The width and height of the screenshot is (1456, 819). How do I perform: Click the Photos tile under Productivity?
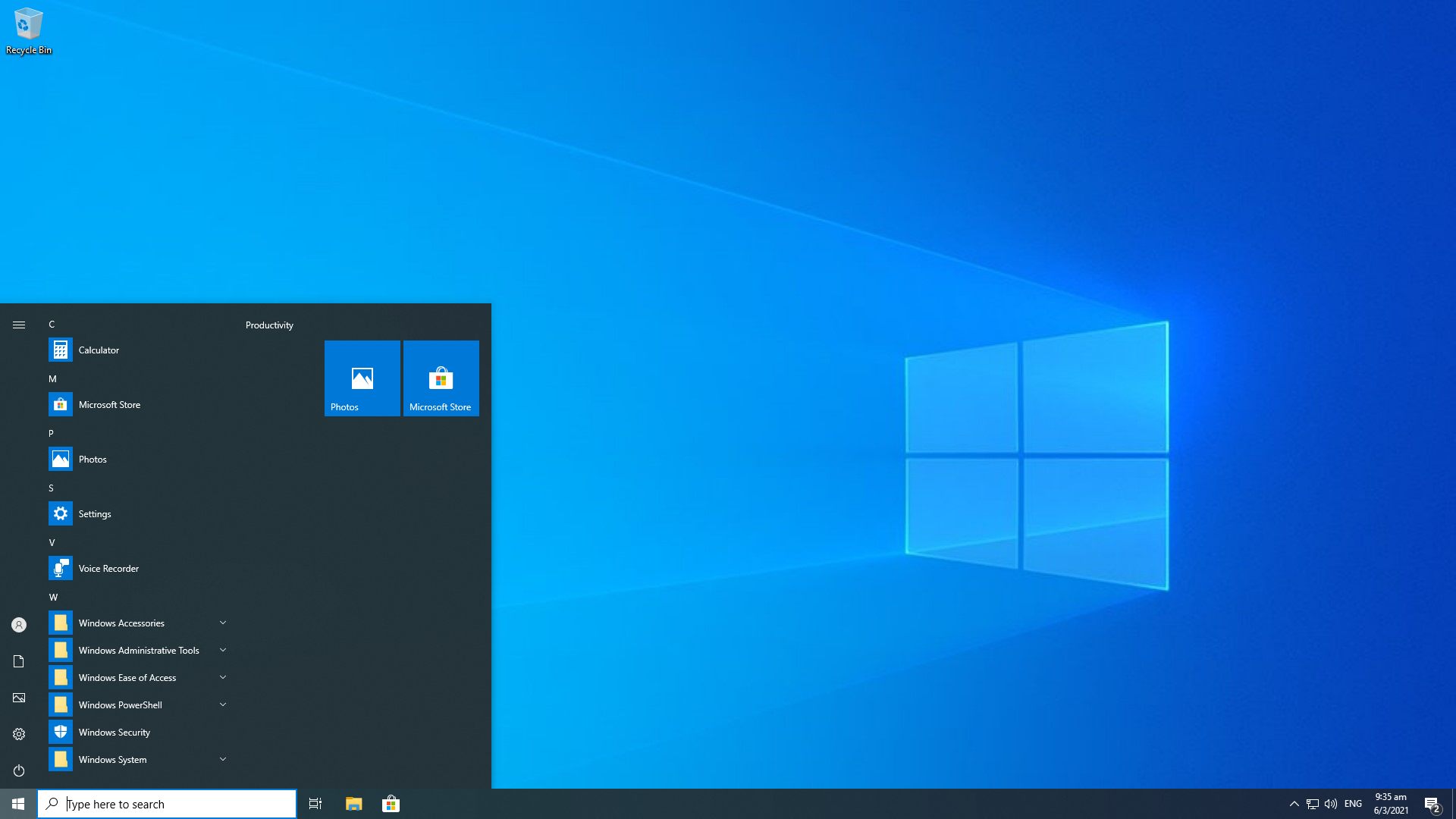pos(362,378)
